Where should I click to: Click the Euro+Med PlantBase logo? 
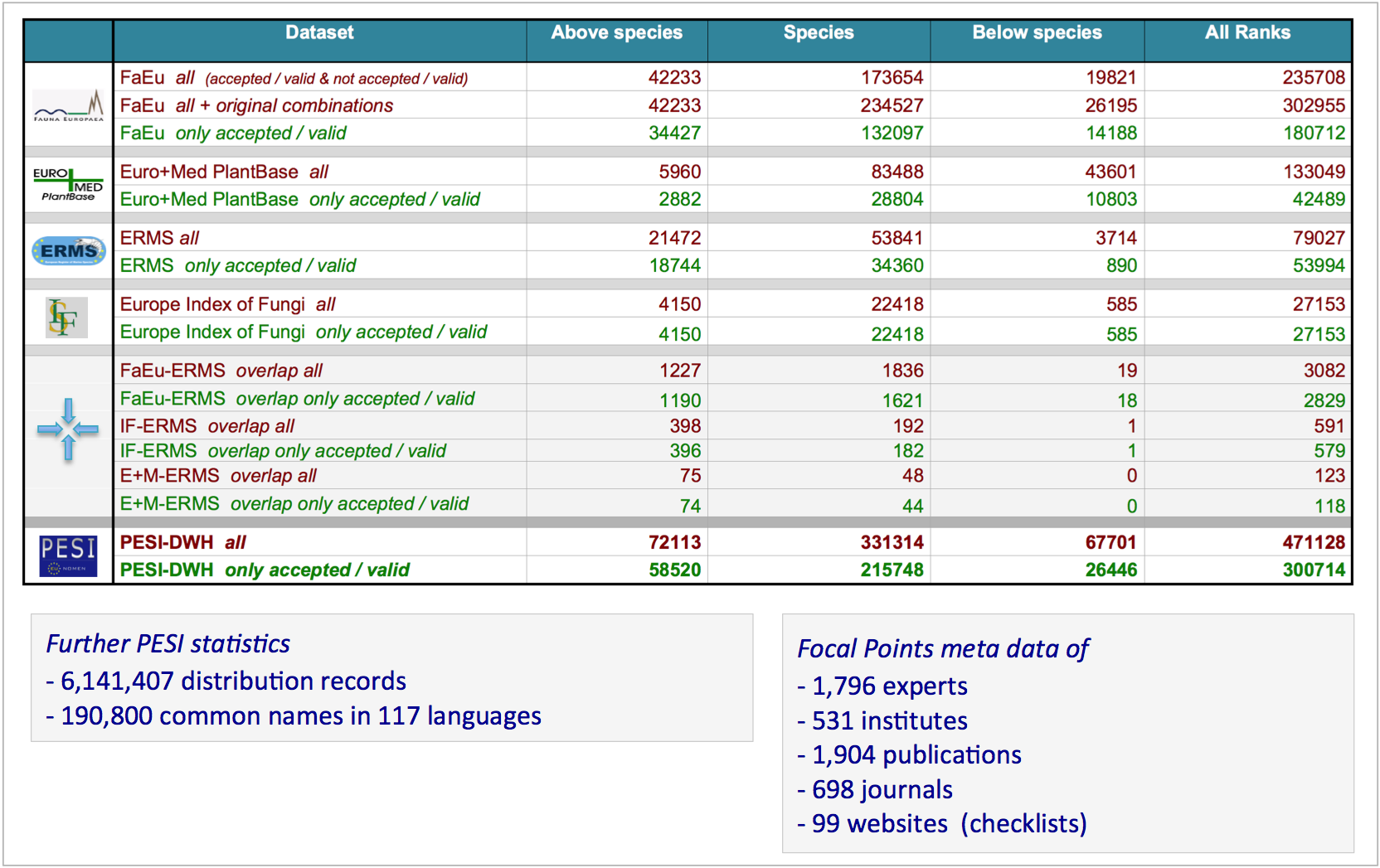(68, 184)
